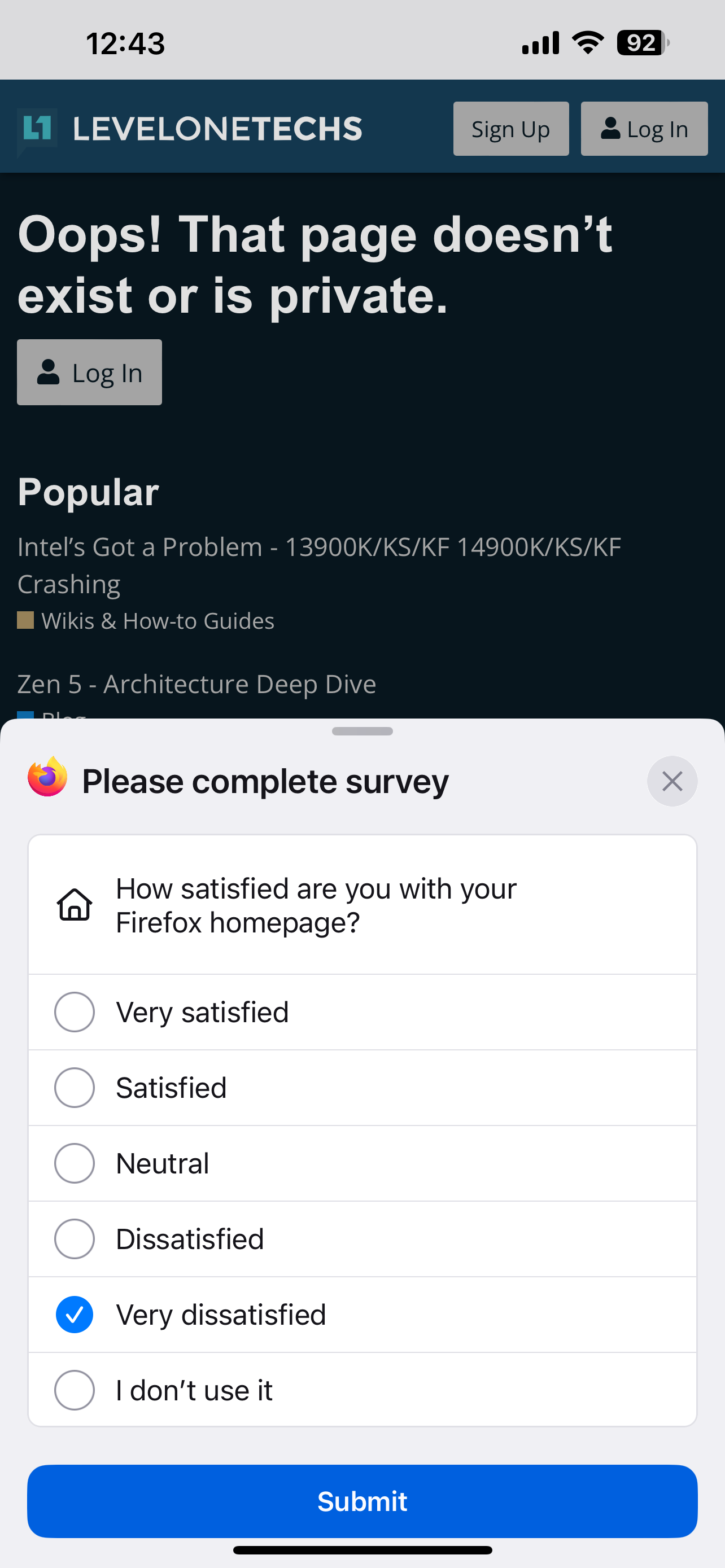Choose the Satisfied radio option
Image resolution: width=725 pixels, height=1568 pixels.
(x=75, y=1088)
